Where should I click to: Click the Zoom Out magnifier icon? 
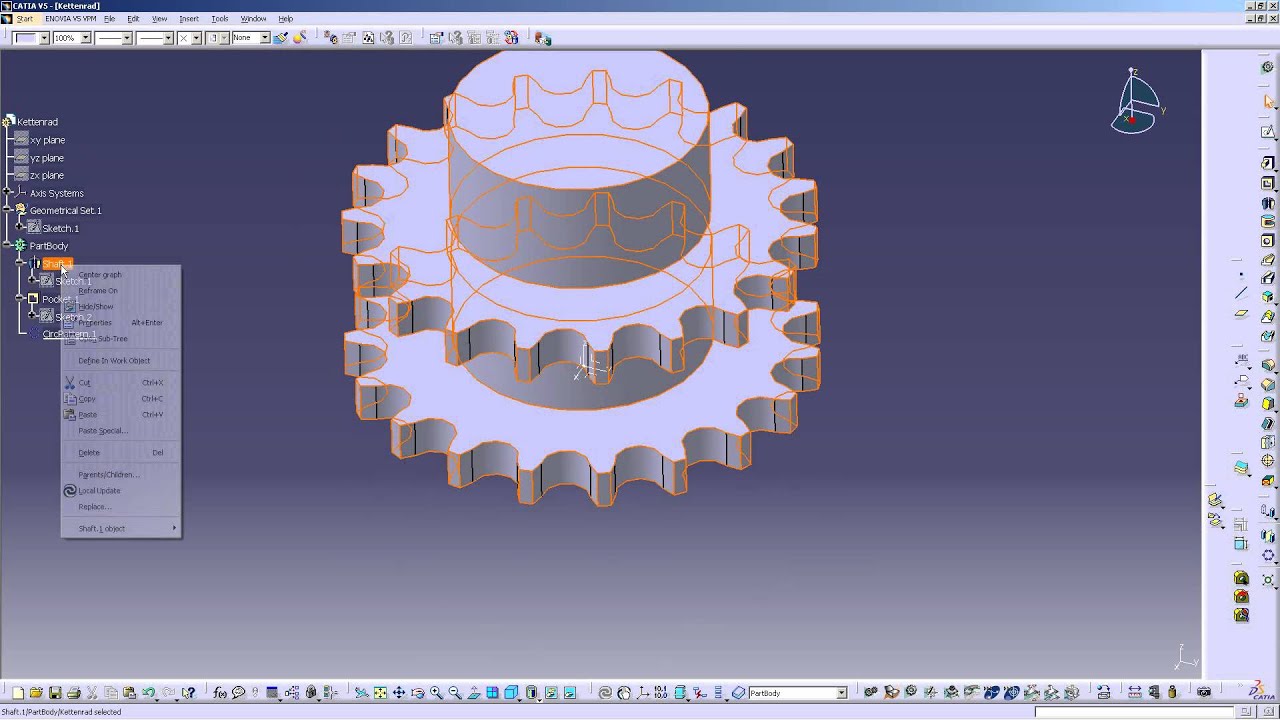[455, 692]
